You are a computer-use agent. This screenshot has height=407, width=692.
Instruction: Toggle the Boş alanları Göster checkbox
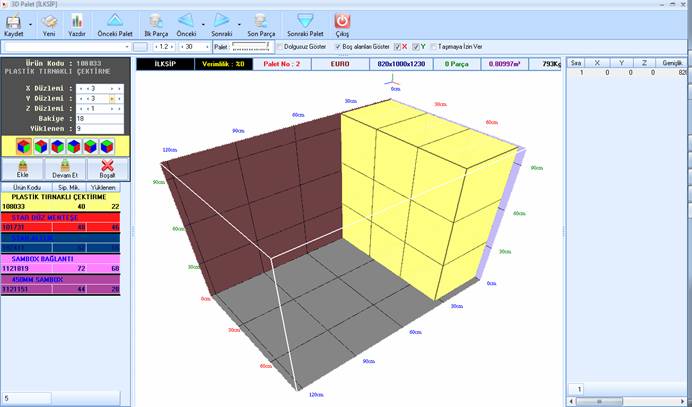pyautogui.click(x=337, y=46)
